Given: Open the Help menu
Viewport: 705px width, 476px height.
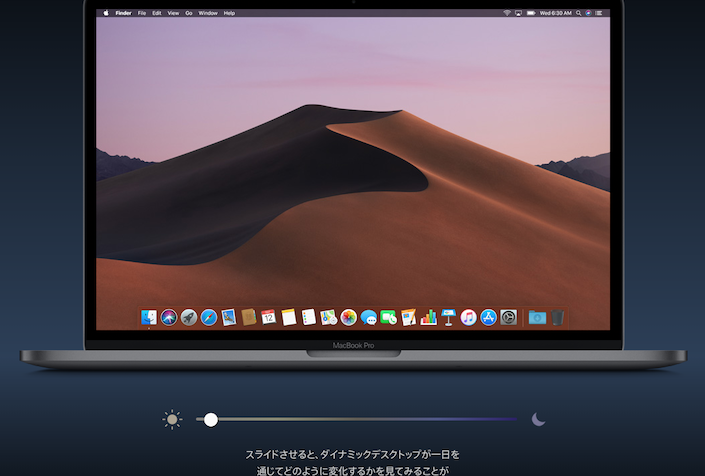Looking at the screenshot, I should [229, 13].
